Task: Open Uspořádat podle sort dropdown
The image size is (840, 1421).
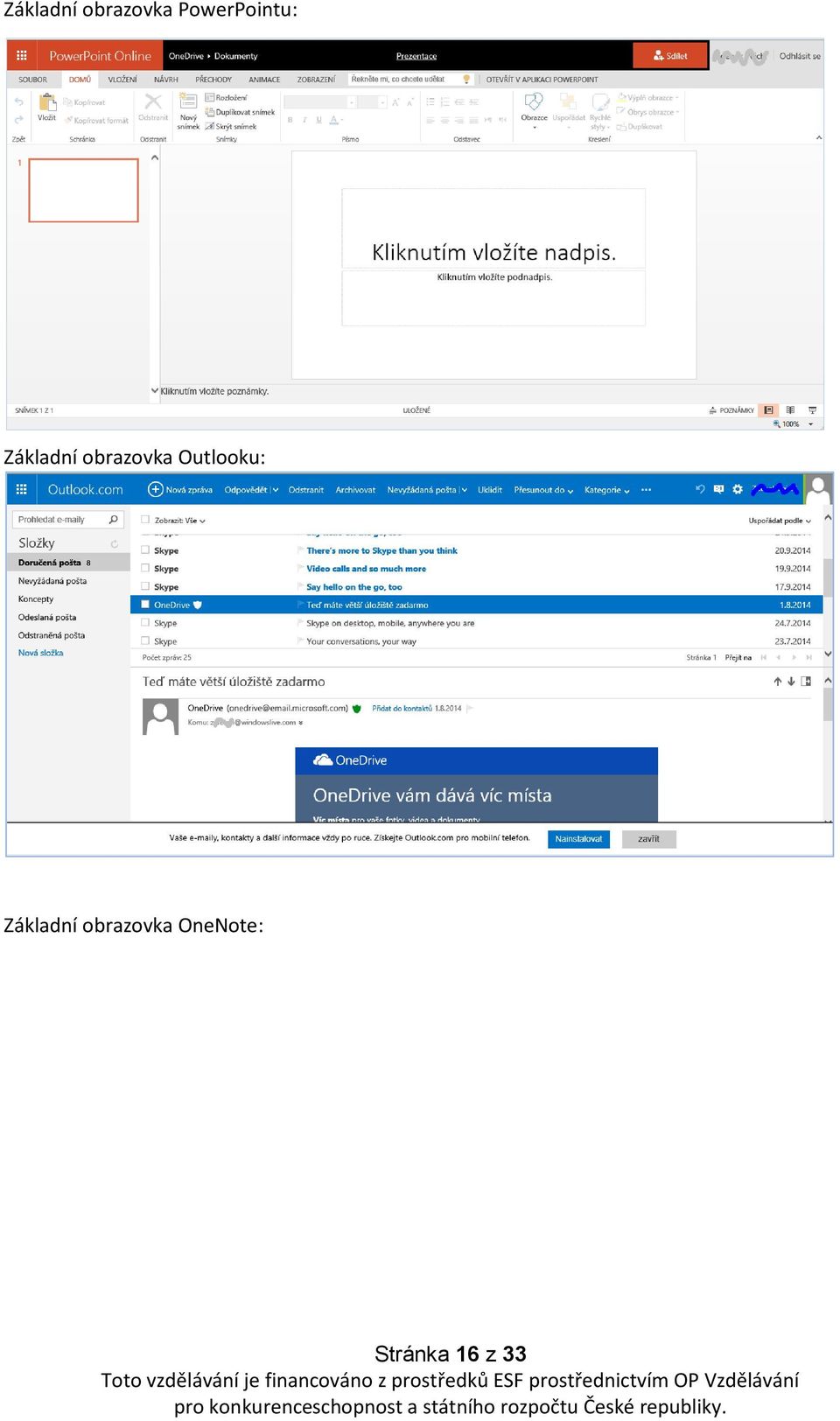Action: [x=780, y=521]
